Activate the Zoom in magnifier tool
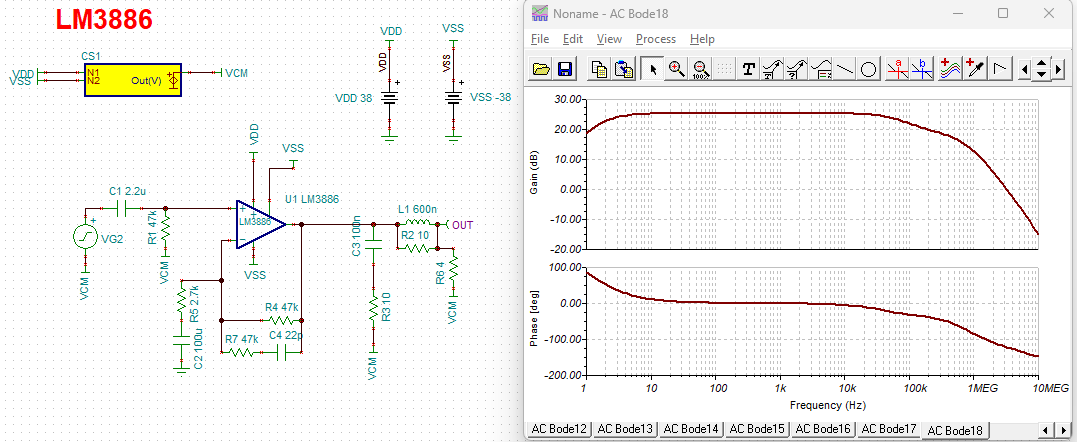This screenshot has height=442, width=1077. (677, 69)
